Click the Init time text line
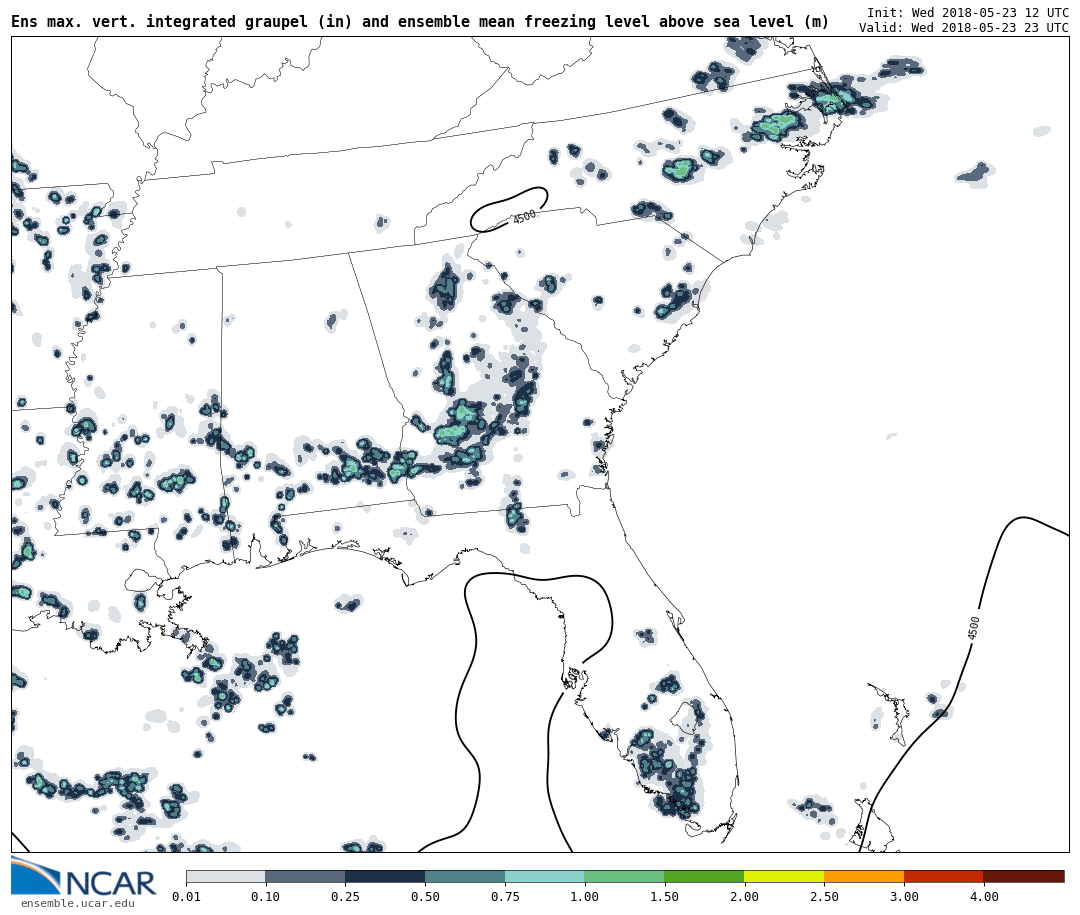The image size is (1080, 915). 967,13
